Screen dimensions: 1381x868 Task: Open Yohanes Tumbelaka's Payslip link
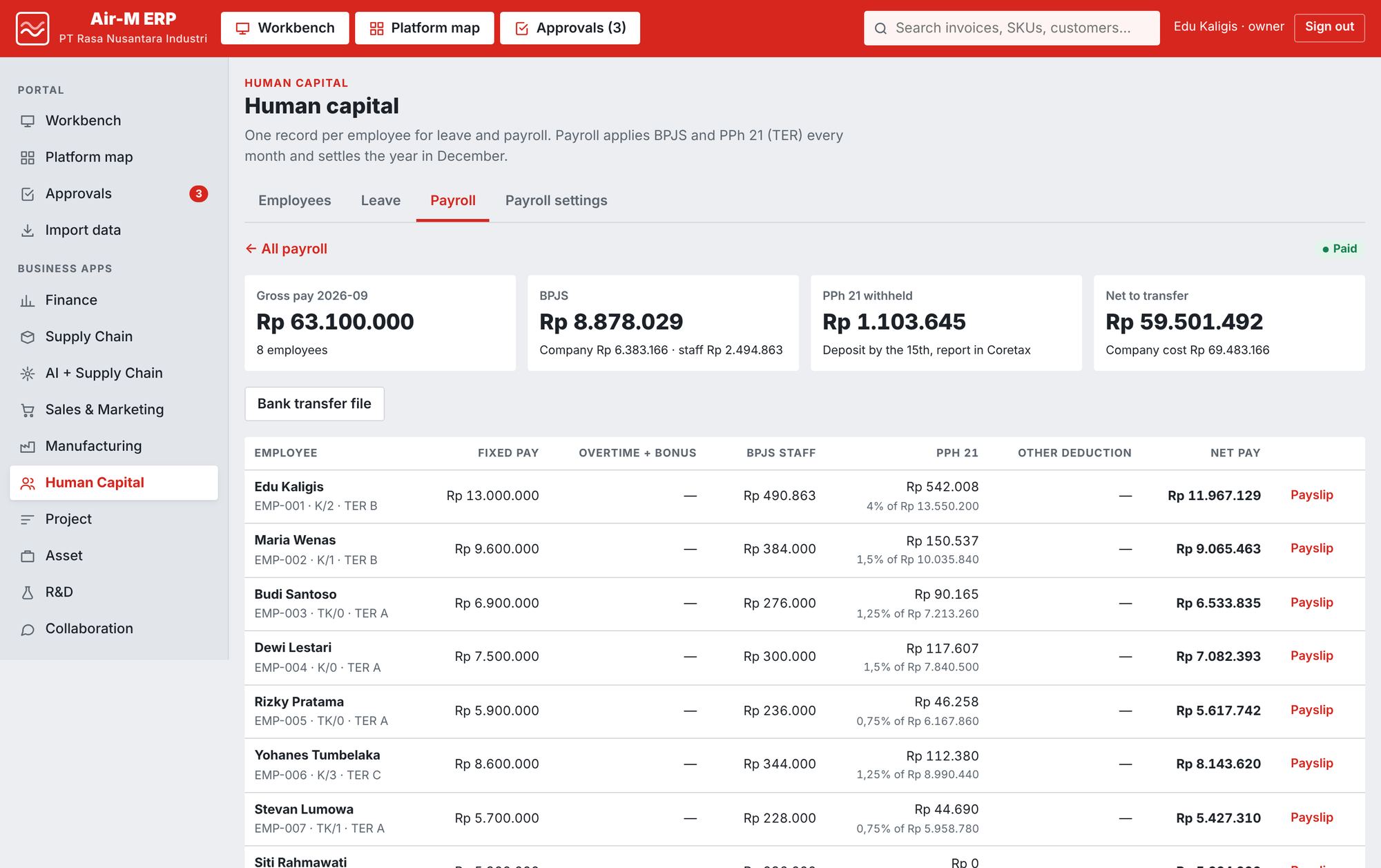pos(1312,763)
